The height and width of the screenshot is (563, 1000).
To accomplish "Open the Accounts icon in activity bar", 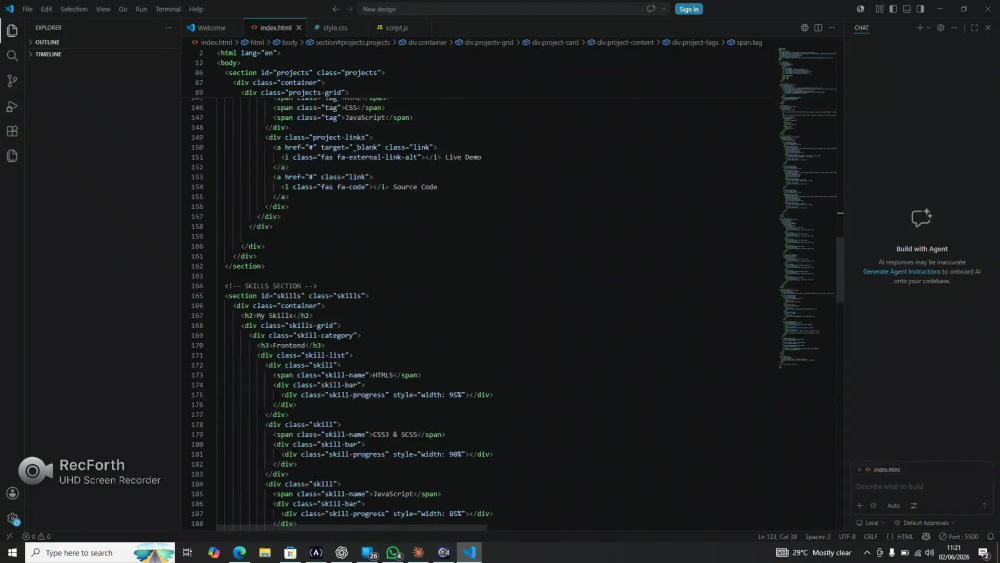I will [x=12, y=493].
